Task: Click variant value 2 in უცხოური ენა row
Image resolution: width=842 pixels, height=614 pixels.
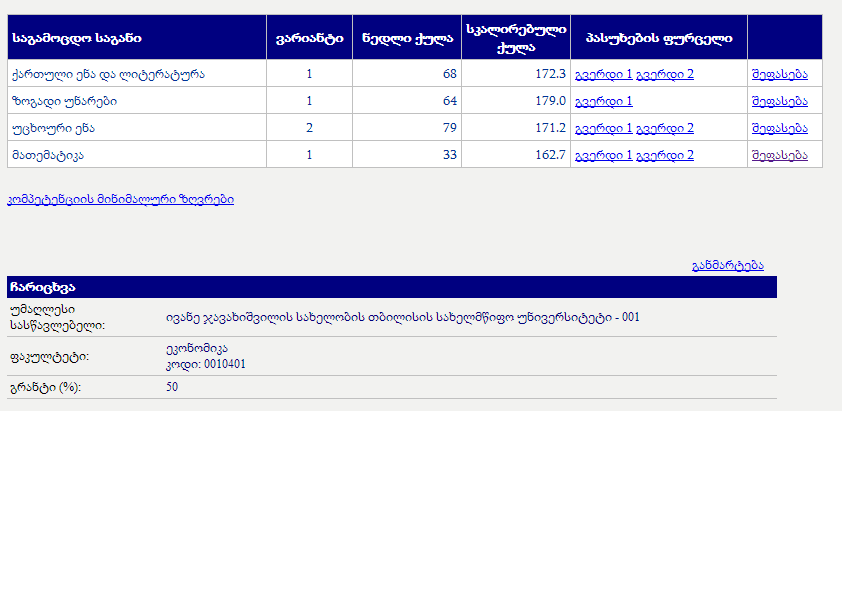Action: click(x=309, y=128)
